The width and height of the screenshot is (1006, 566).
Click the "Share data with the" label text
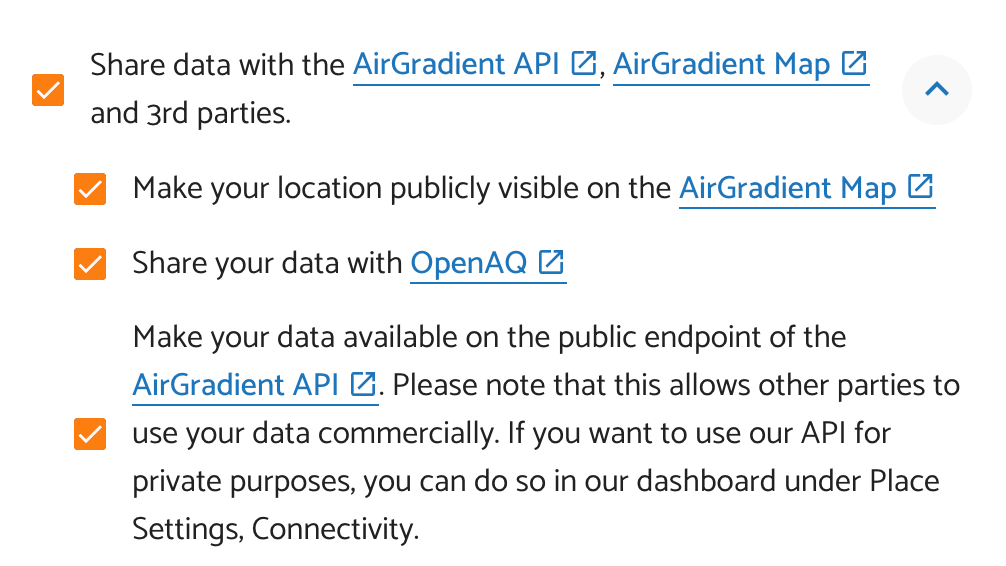218,66
